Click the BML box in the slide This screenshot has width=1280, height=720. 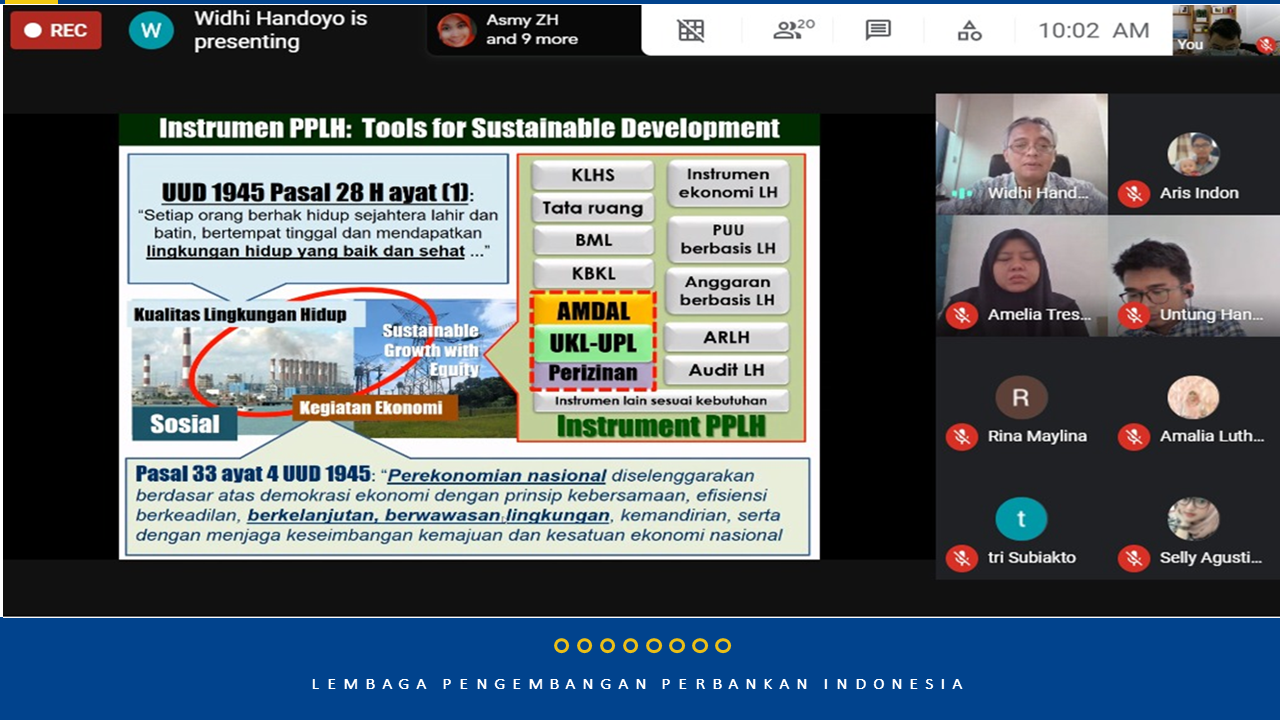[593, 241]
